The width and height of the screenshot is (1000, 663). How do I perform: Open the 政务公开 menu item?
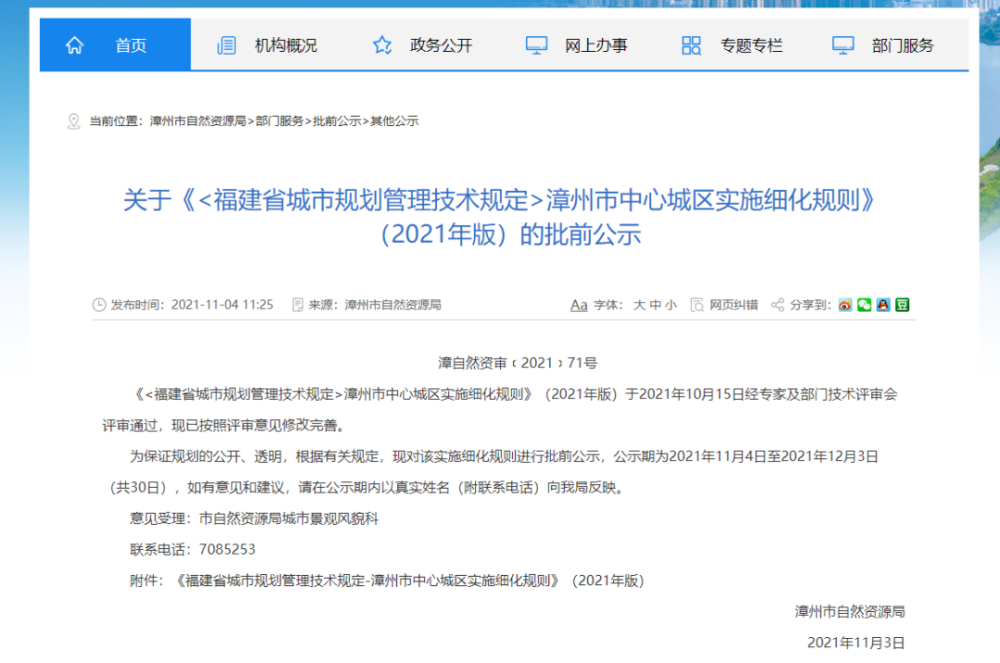(441, 45)
